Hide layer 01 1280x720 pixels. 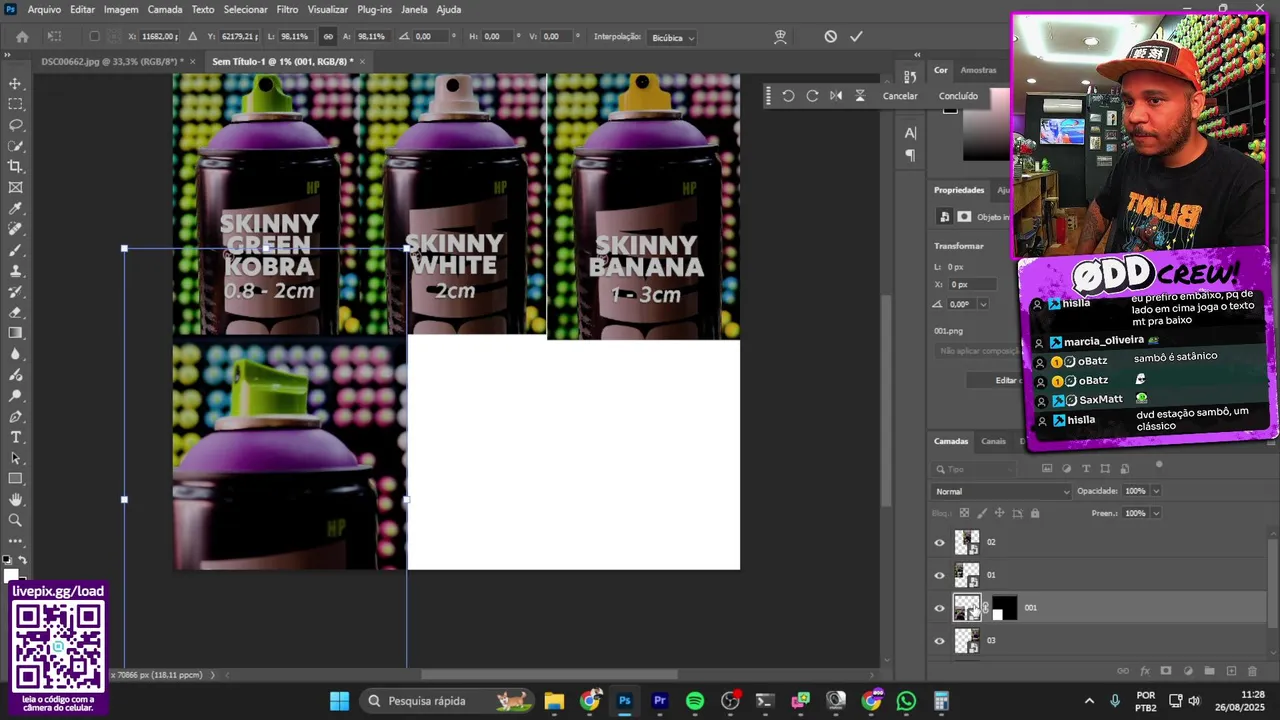pyautogui.click(x=939, y=576)
